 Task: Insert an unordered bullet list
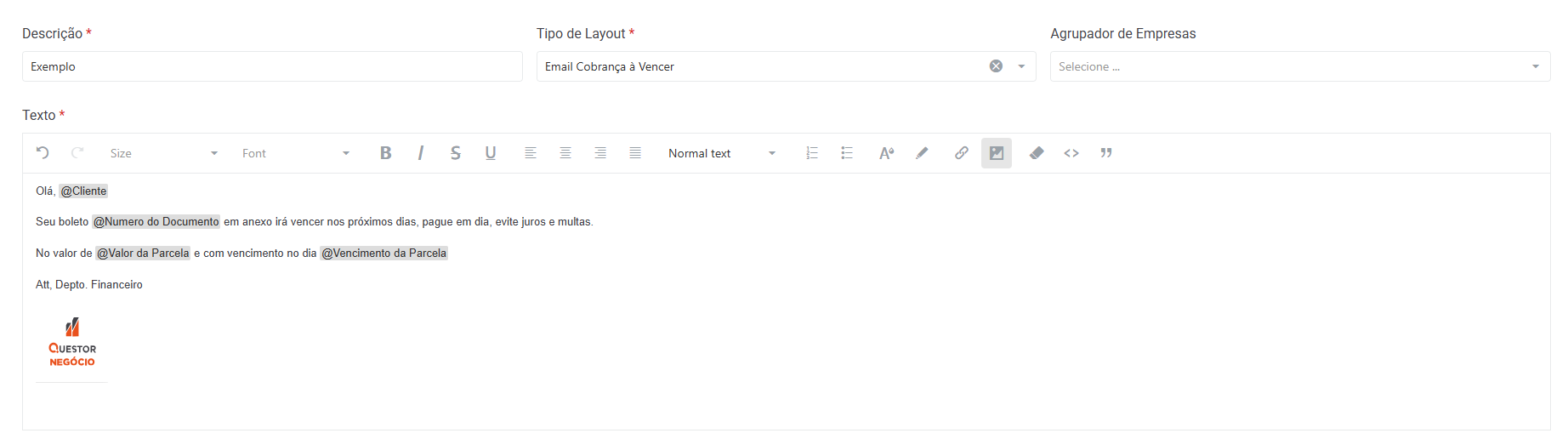[x=847, y=153]
